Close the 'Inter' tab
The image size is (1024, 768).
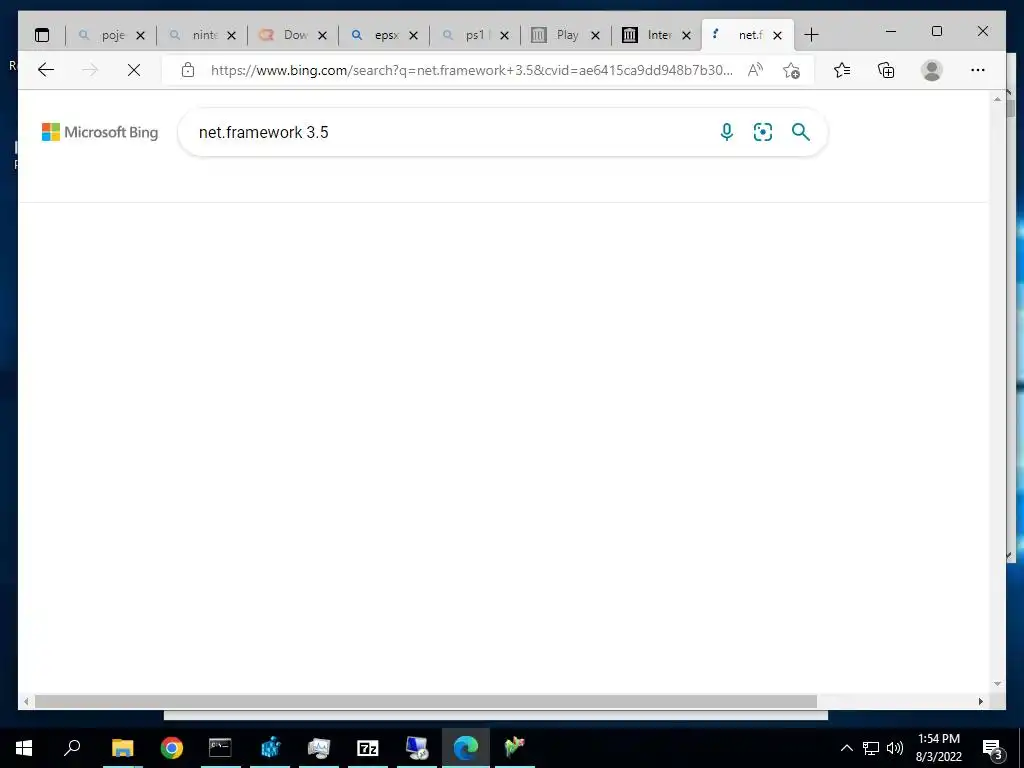point(686,35)
